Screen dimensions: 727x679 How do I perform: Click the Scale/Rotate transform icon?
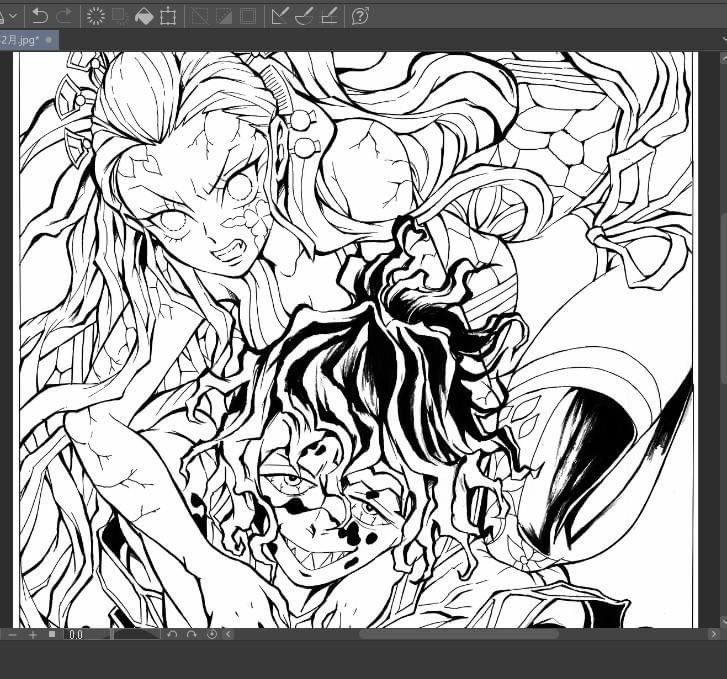tap(168, 17)
